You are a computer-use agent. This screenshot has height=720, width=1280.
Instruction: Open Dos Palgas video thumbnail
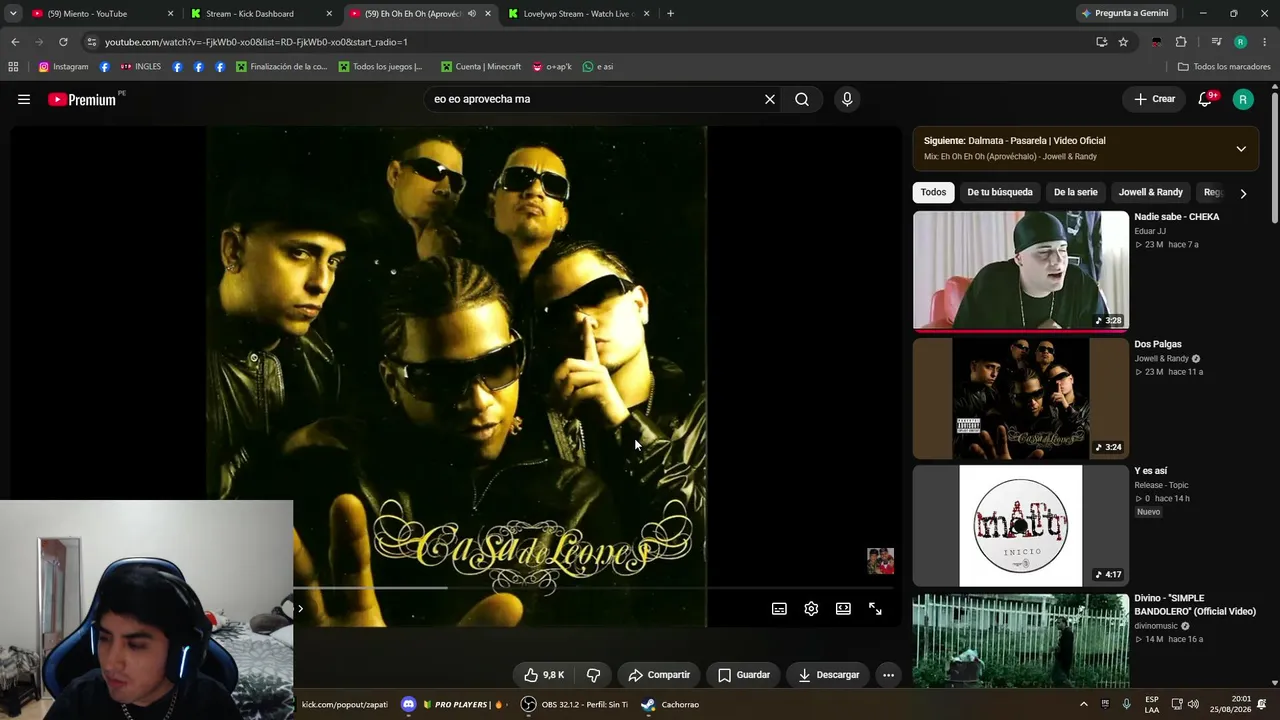tap(1020, 398)
